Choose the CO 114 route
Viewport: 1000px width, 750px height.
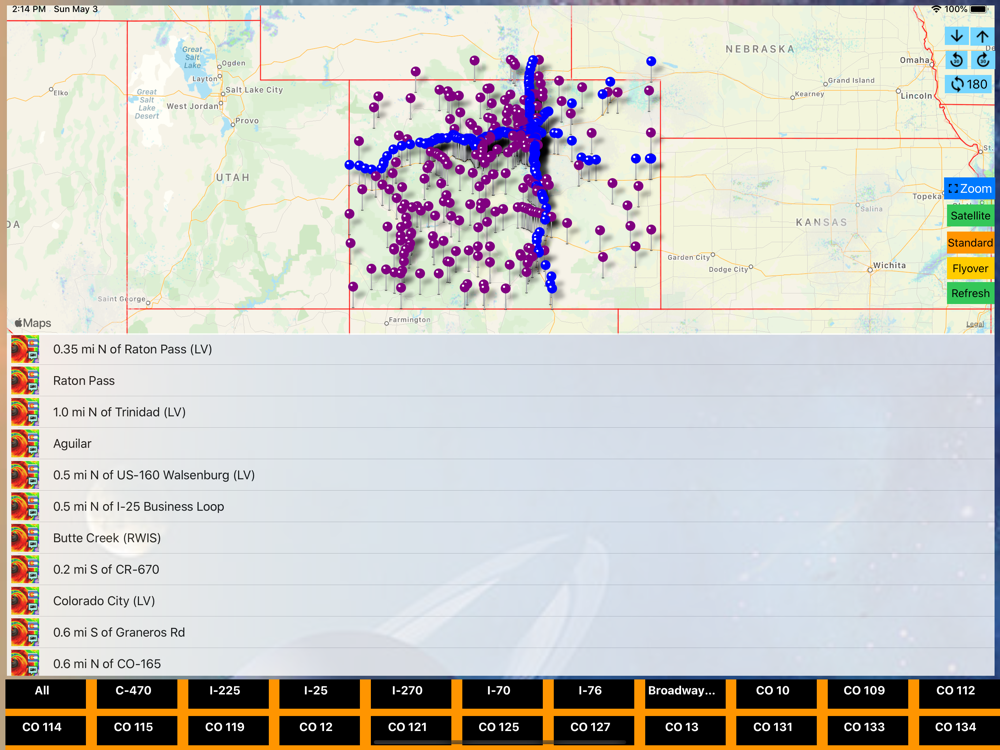[x=45, y=730]
